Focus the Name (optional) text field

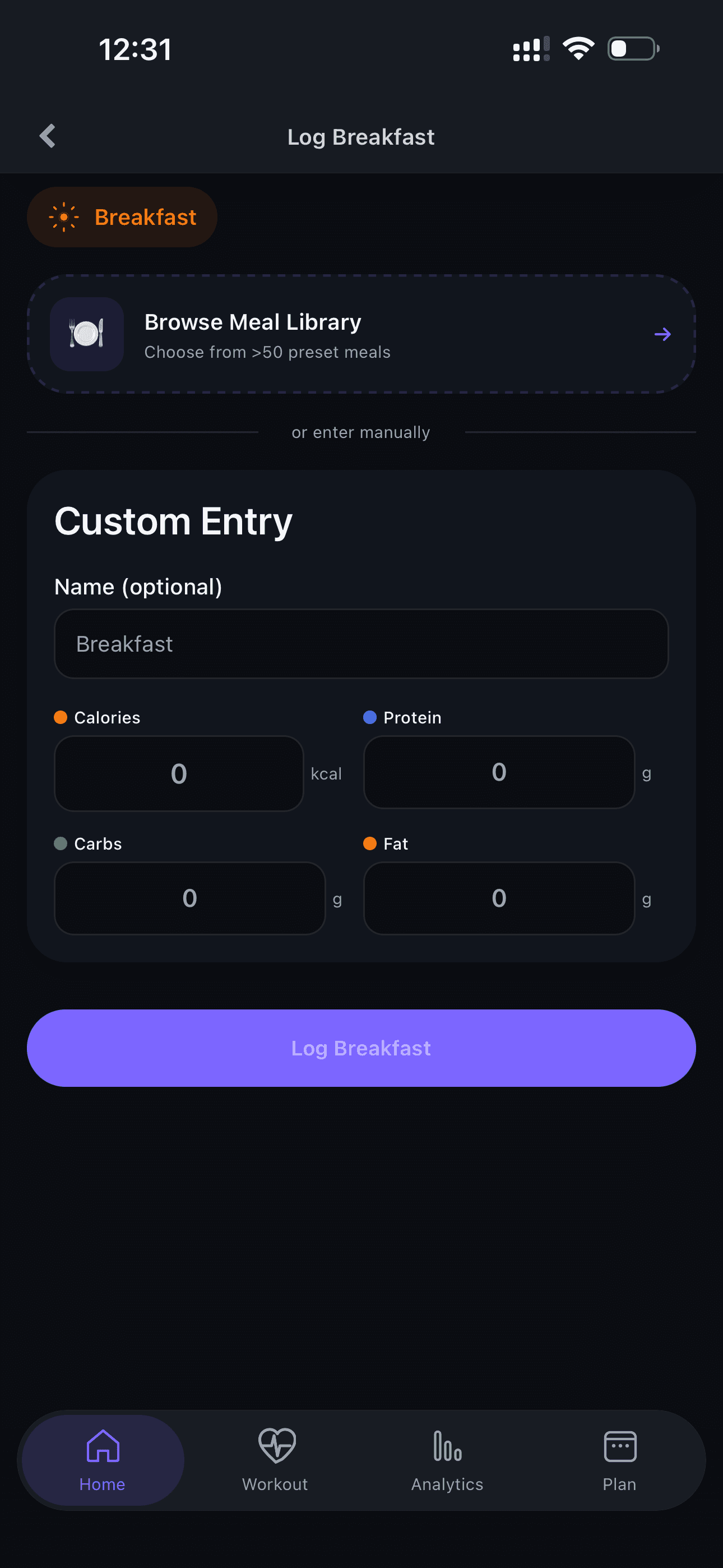(361, 644)
